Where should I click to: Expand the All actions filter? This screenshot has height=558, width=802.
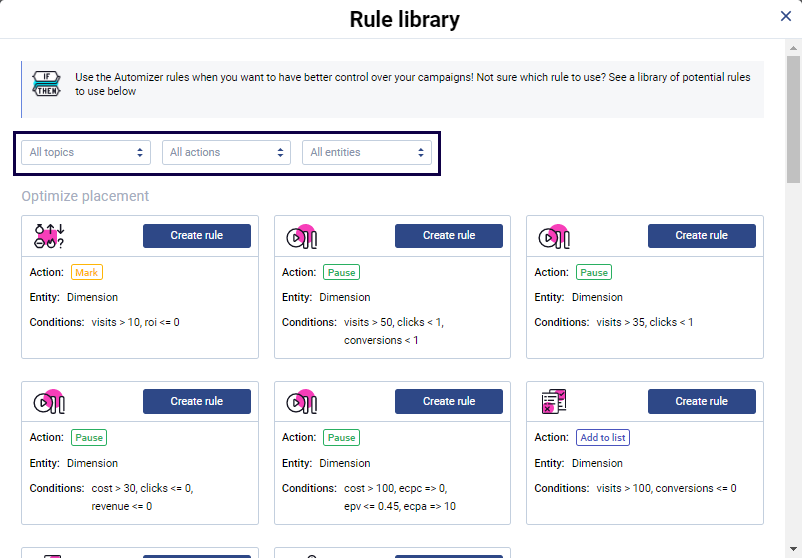pyautogui.click(x=226, y=152)
